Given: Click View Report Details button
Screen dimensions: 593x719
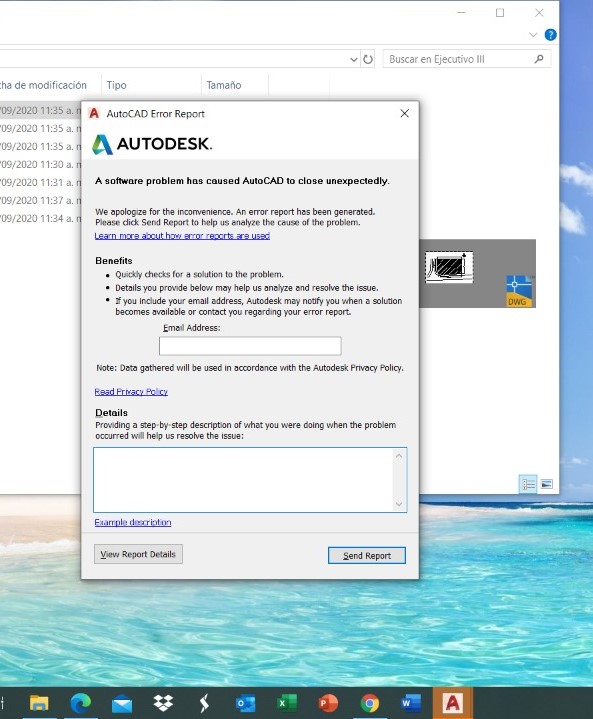Looking at the screenshot, I should (x=138, y=554).
